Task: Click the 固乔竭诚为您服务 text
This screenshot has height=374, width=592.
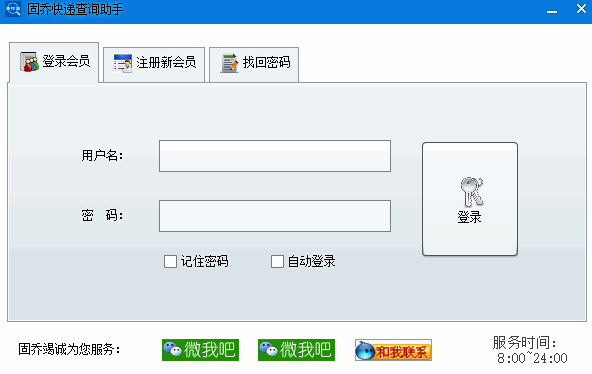Action: point(69,349)
